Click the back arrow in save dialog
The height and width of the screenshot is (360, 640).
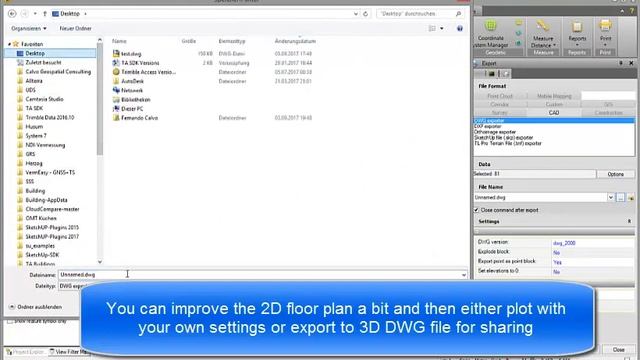pos(12,13)
